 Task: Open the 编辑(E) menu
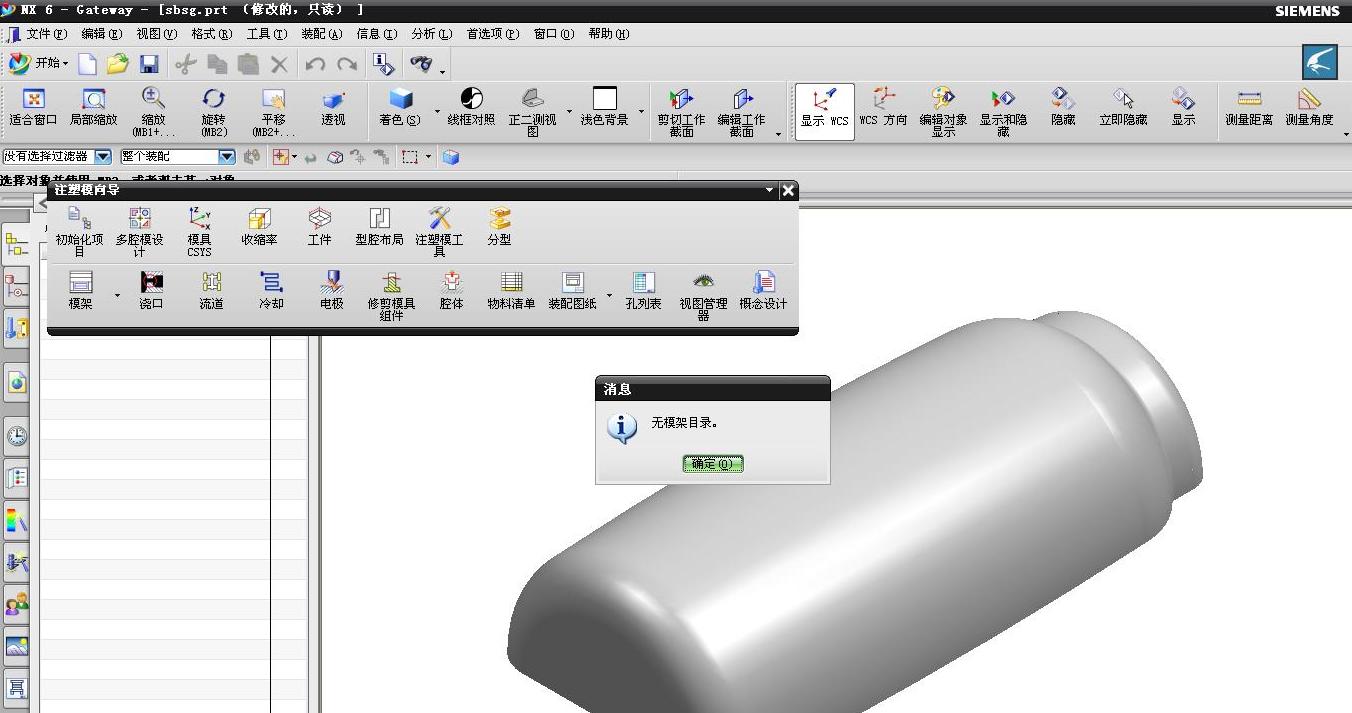[x=101, y=34]
